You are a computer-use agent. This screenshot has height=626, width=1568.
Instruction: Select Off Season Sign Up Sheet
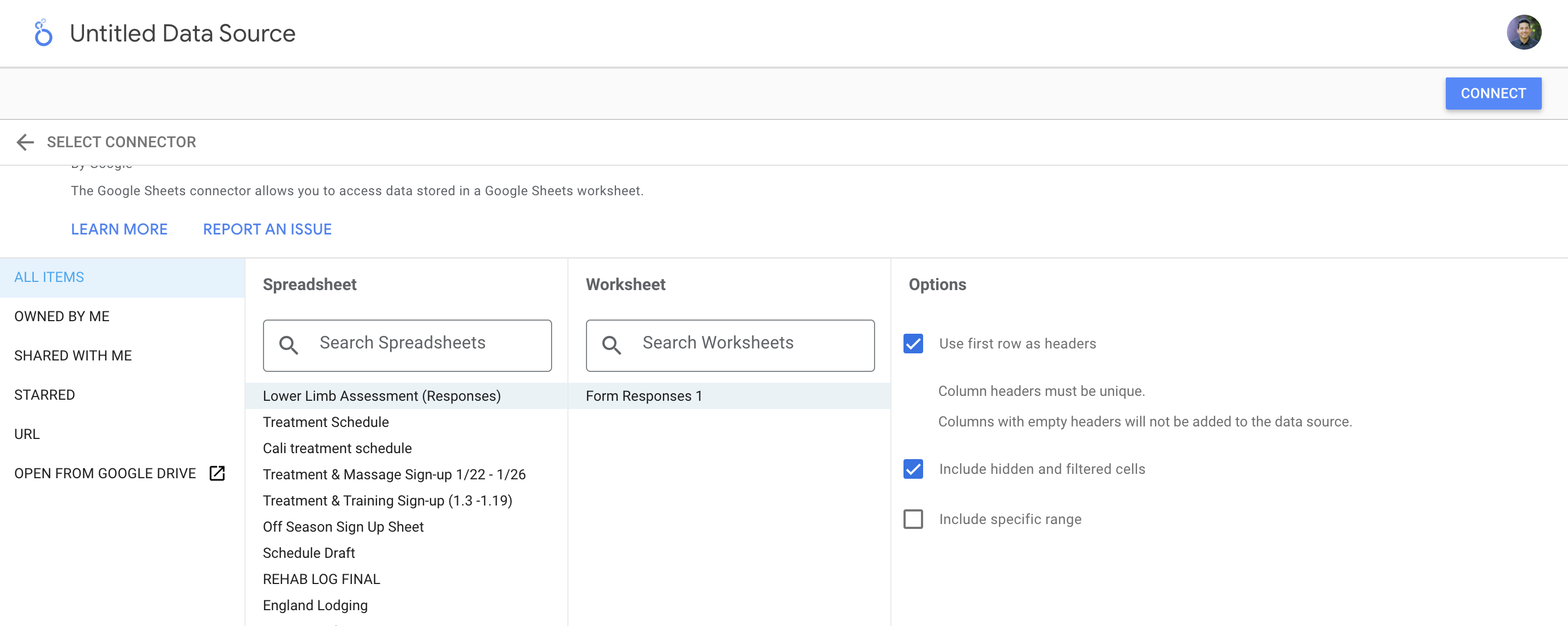tap(406, 527)
